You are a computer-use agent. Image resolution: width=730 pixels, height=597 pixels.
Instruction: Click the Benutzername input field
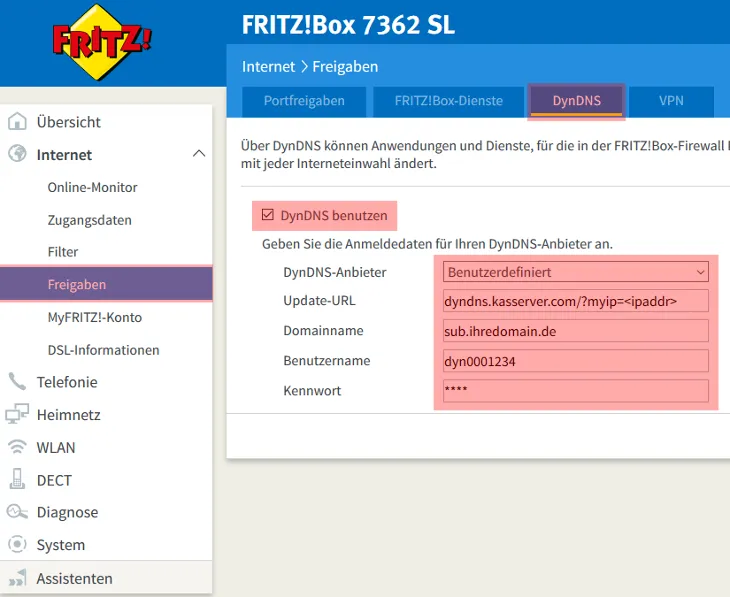point(575,361)
